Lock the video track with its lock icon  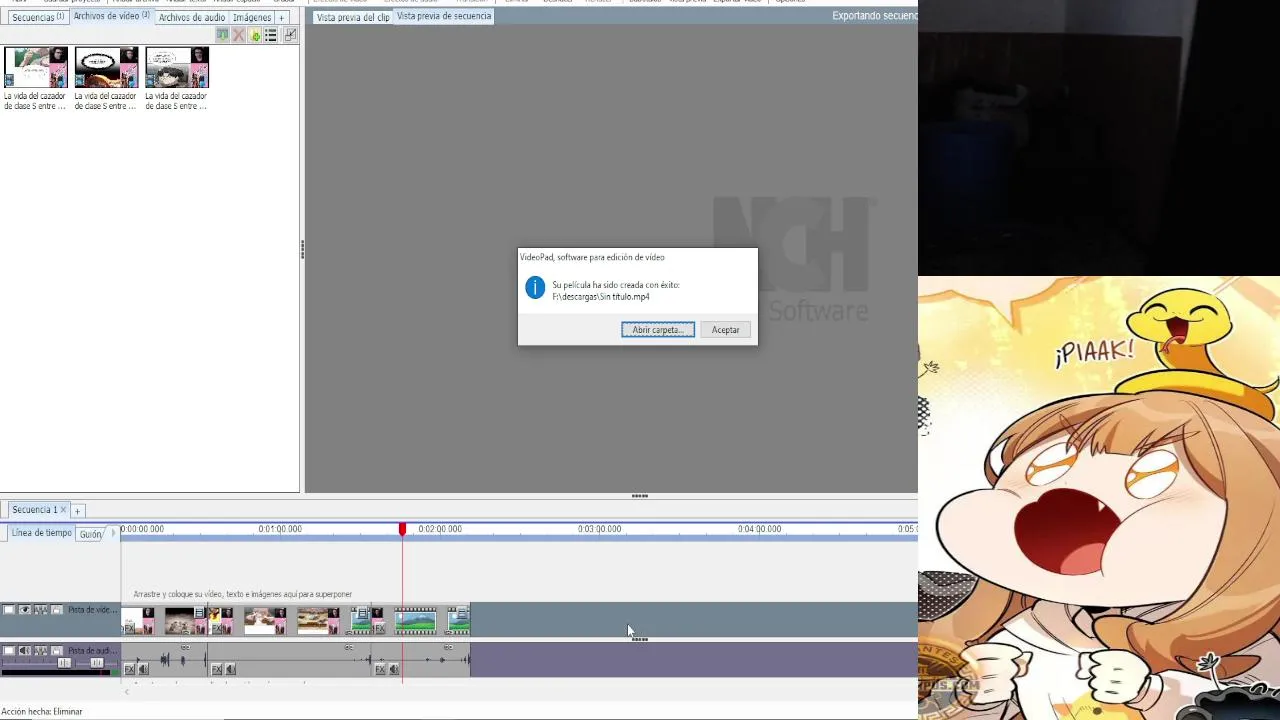click(x=56, y=609)
